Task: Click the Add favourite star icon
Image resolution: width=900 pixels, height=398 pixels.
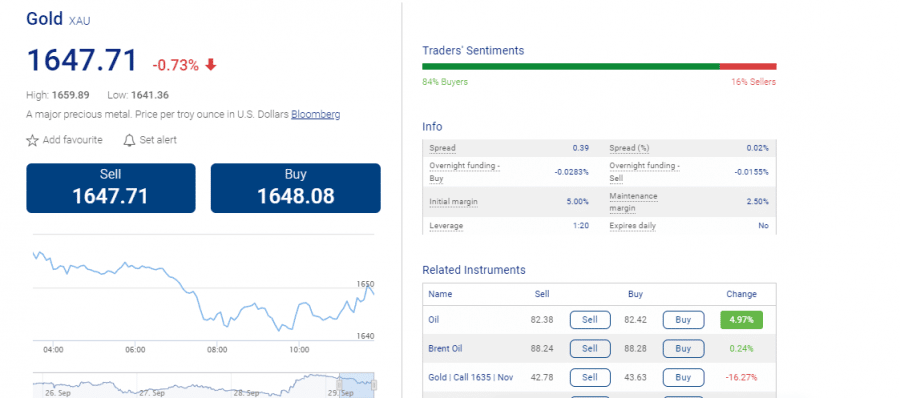Action: tap(32, 140)
